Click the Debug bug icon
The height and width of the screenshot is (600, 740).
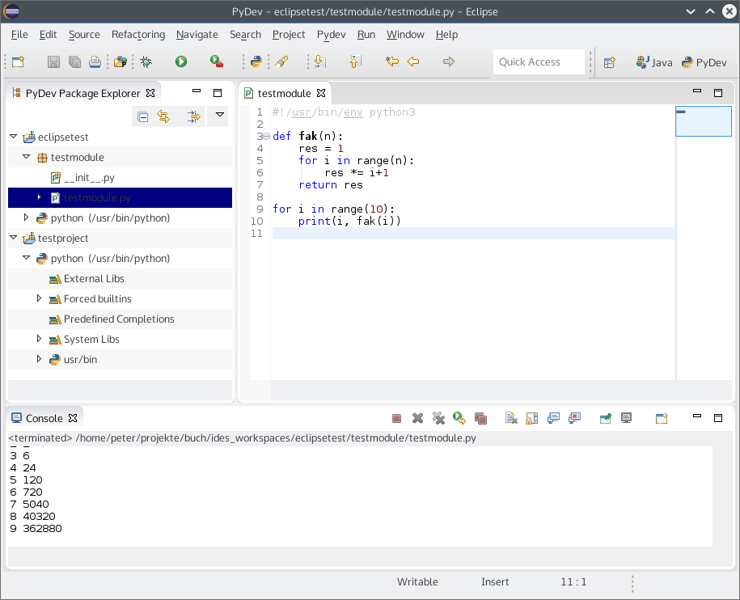146,62
